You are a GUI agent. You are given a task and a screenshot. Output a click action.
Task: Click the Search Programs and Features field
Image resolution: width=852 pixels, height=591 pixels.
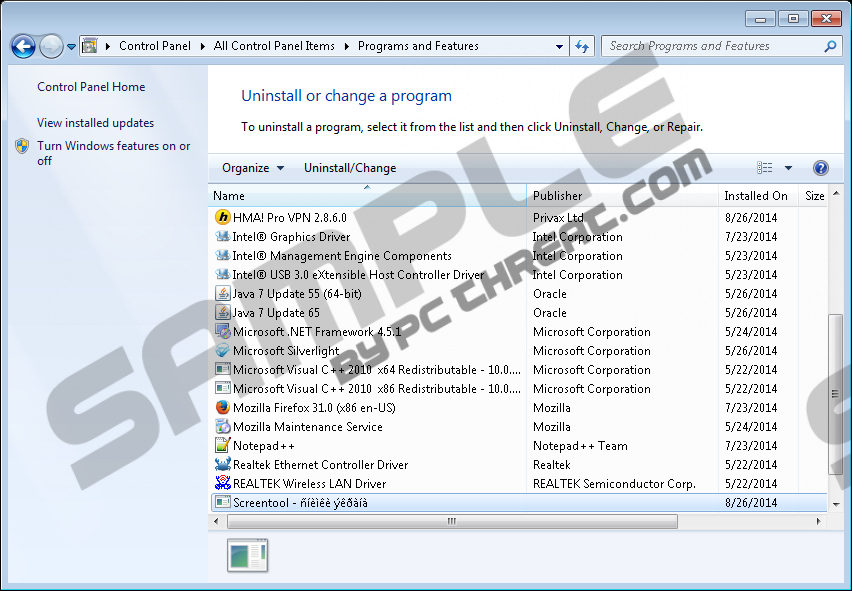[712, 46]
